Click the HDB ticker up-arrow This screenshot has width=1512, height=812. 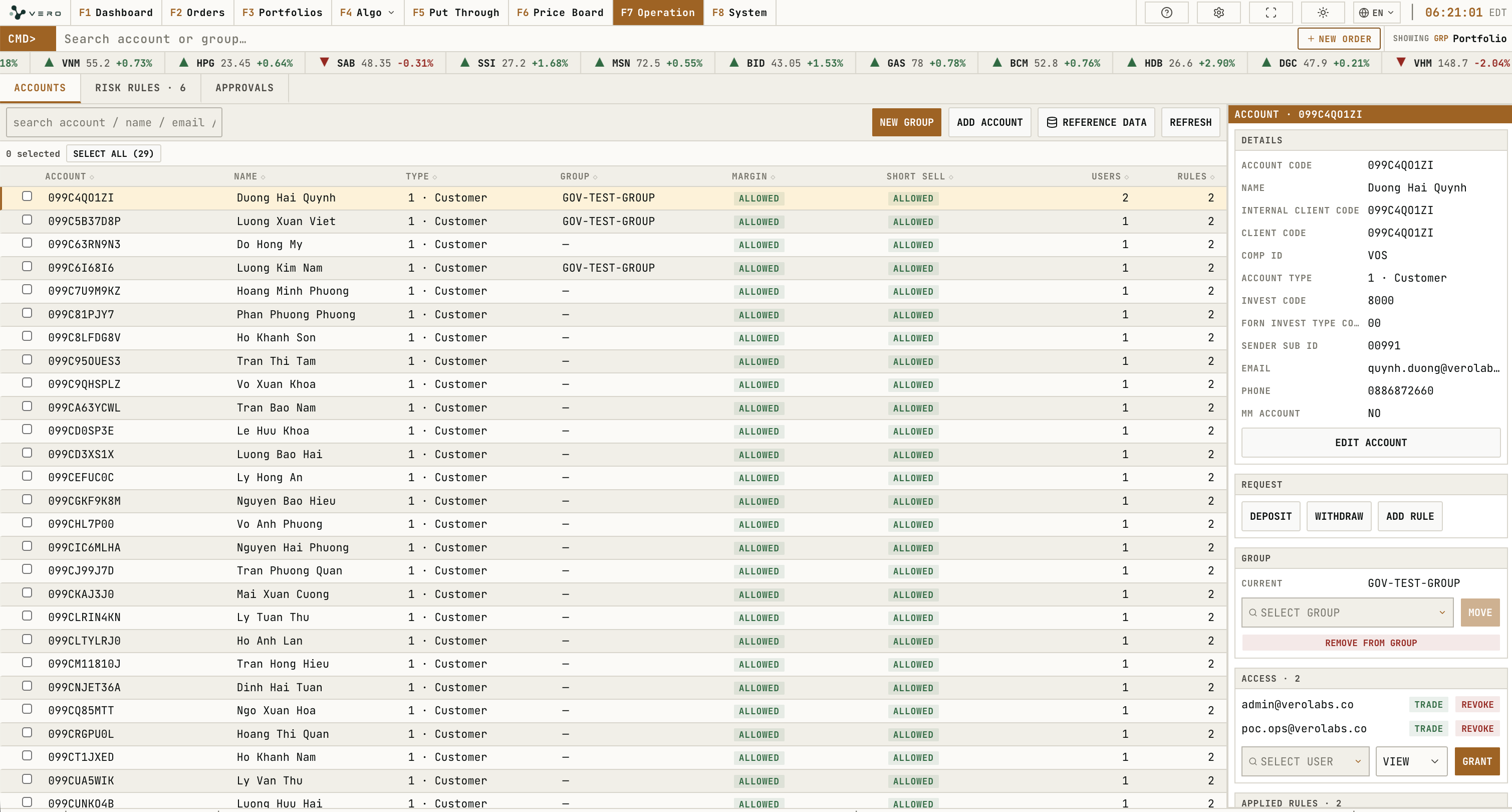click(x=1132, y=62)
